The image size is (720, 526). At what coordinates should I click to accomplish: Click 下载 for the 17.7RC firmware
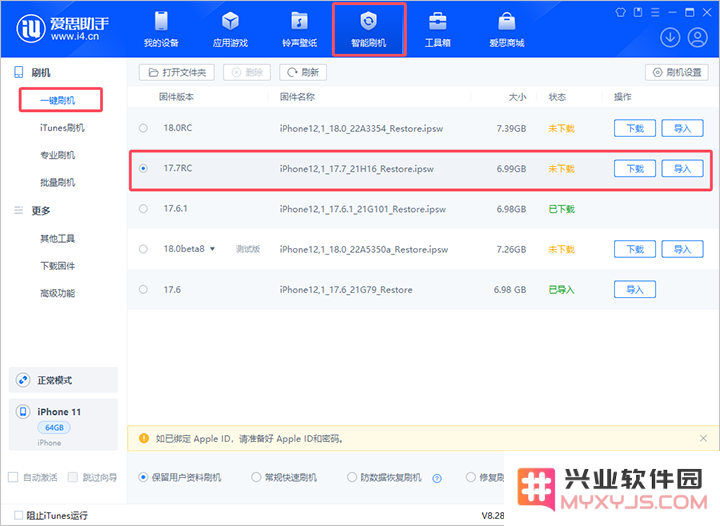point(635,168)
